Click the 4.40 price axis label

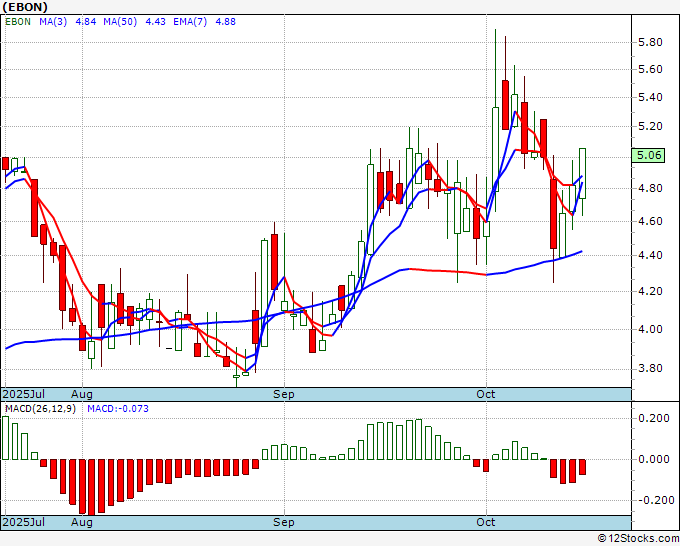[x=650, y=255]
